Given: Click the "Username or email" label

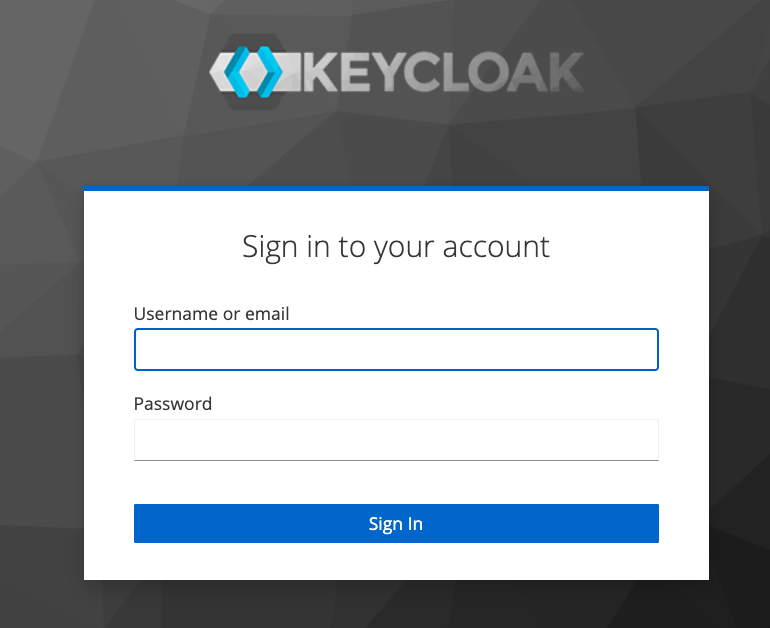Looking at the screenshot, I should tap(211, 313).
